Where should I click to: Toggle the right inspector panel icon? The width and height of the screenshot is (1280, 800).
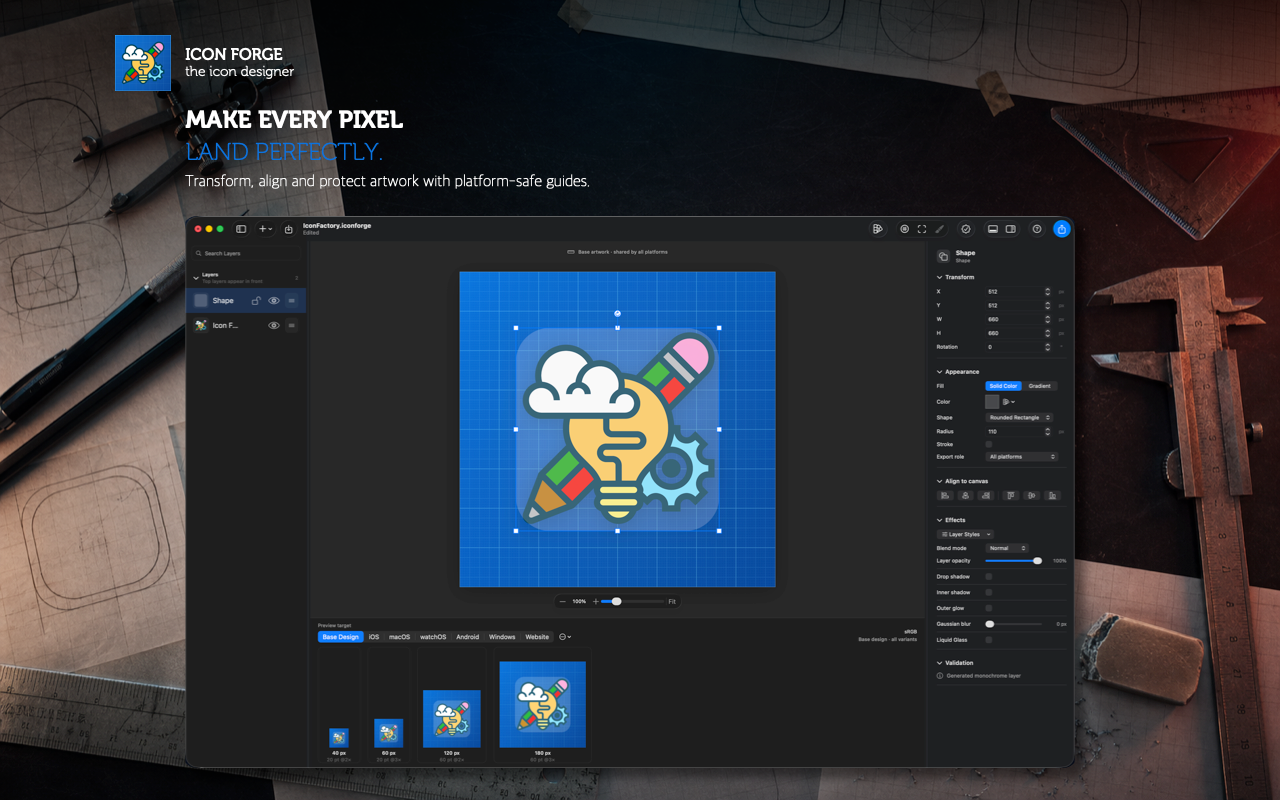point(1011,229)
